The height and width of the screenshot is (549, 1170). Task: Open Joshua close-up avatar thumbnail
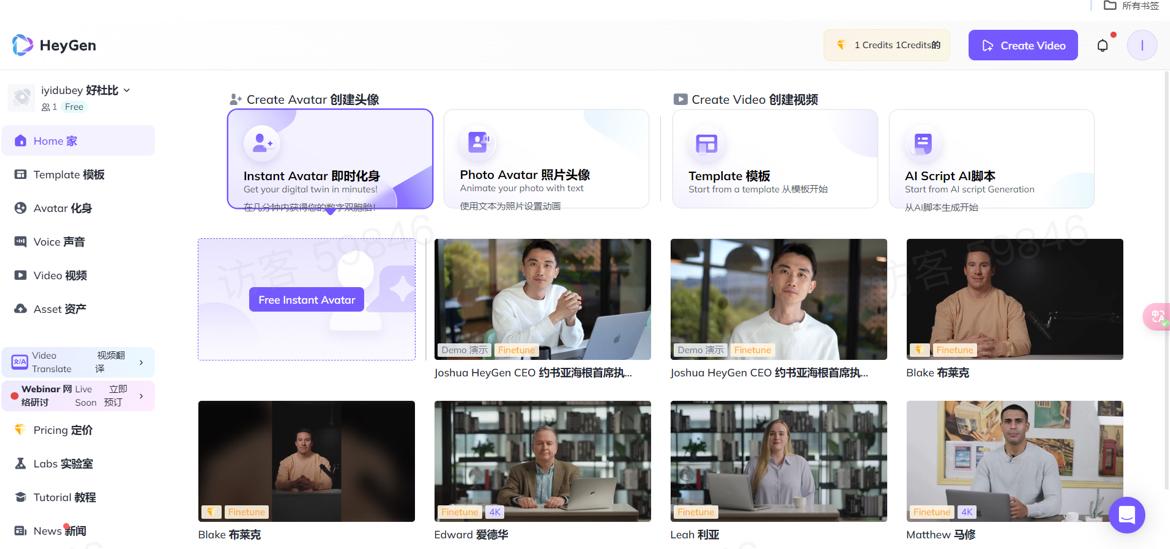779,299
